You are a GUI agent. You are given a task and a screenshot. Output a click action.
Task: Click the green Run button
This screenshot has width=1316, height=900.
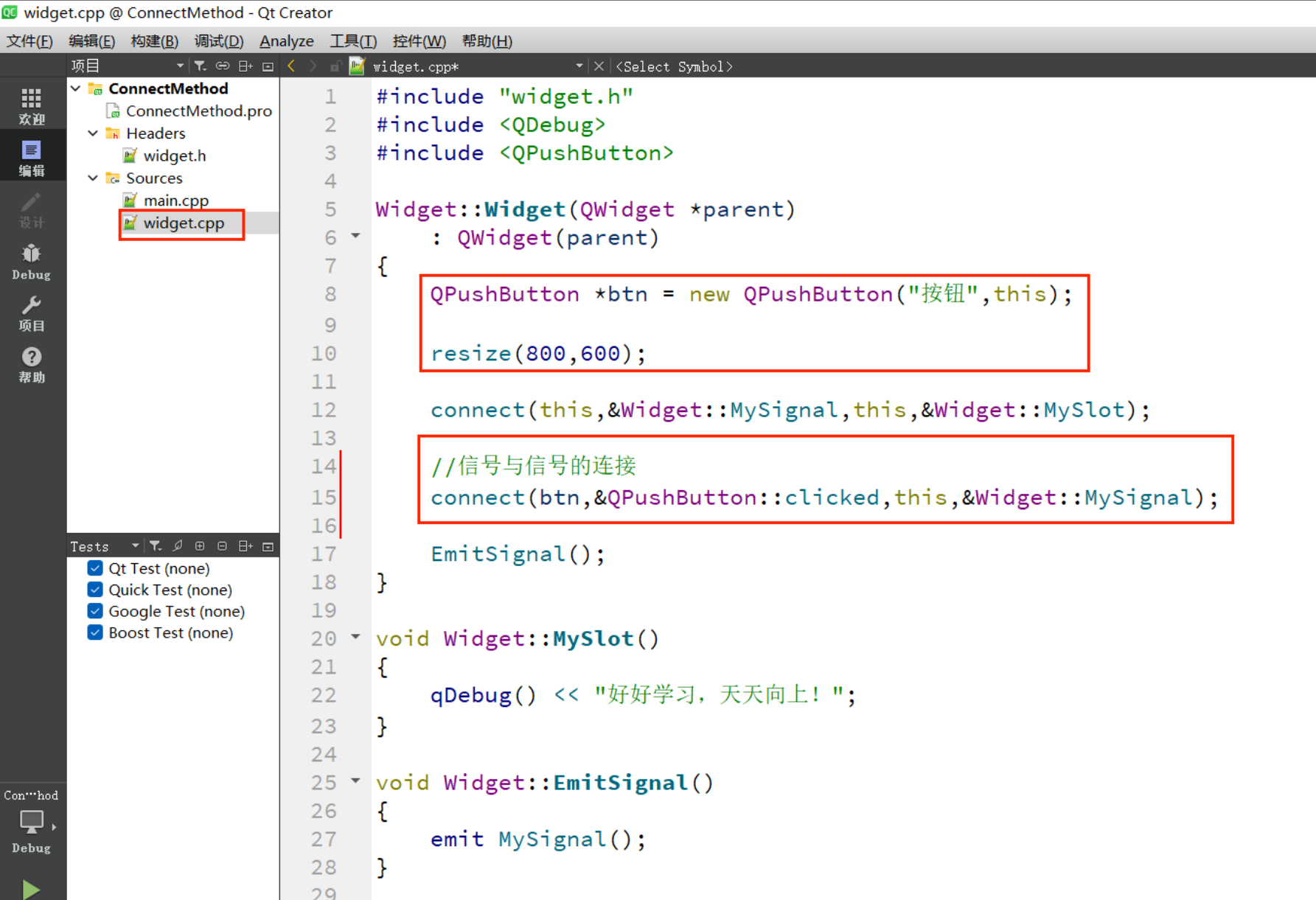30,889
